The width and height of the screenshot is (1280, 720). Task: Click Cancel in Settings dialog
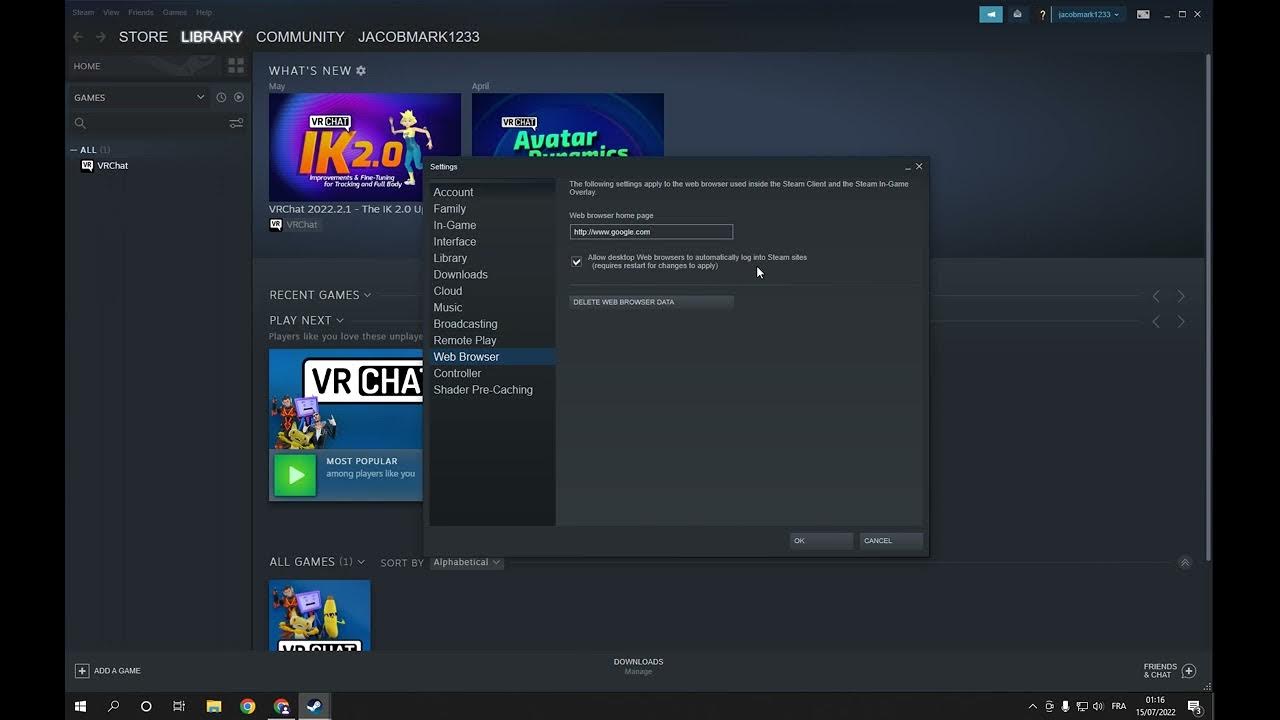tap(891, 541)
